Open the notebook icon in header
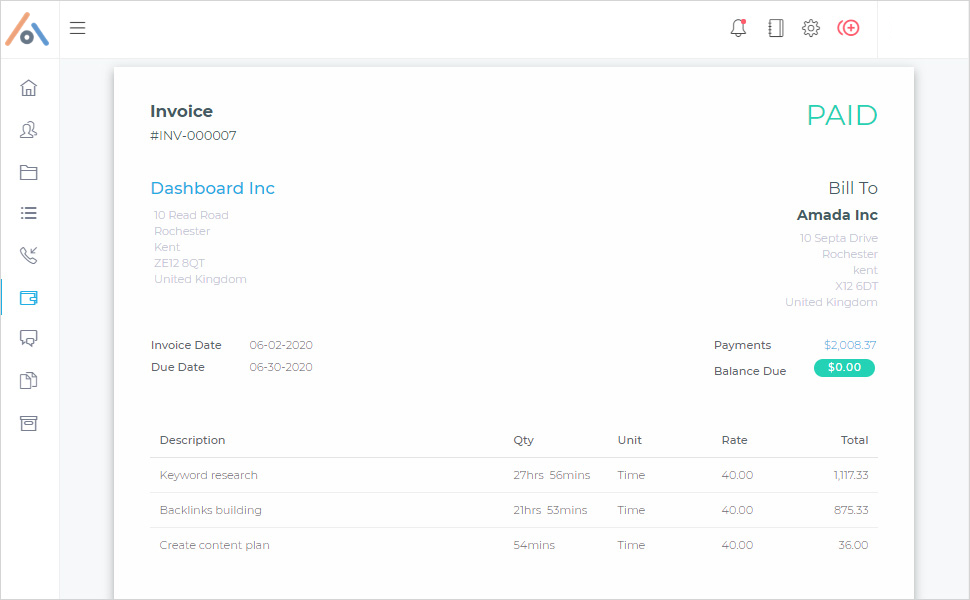Viewport: 970px width, 600px height. [x=775, y=28]
